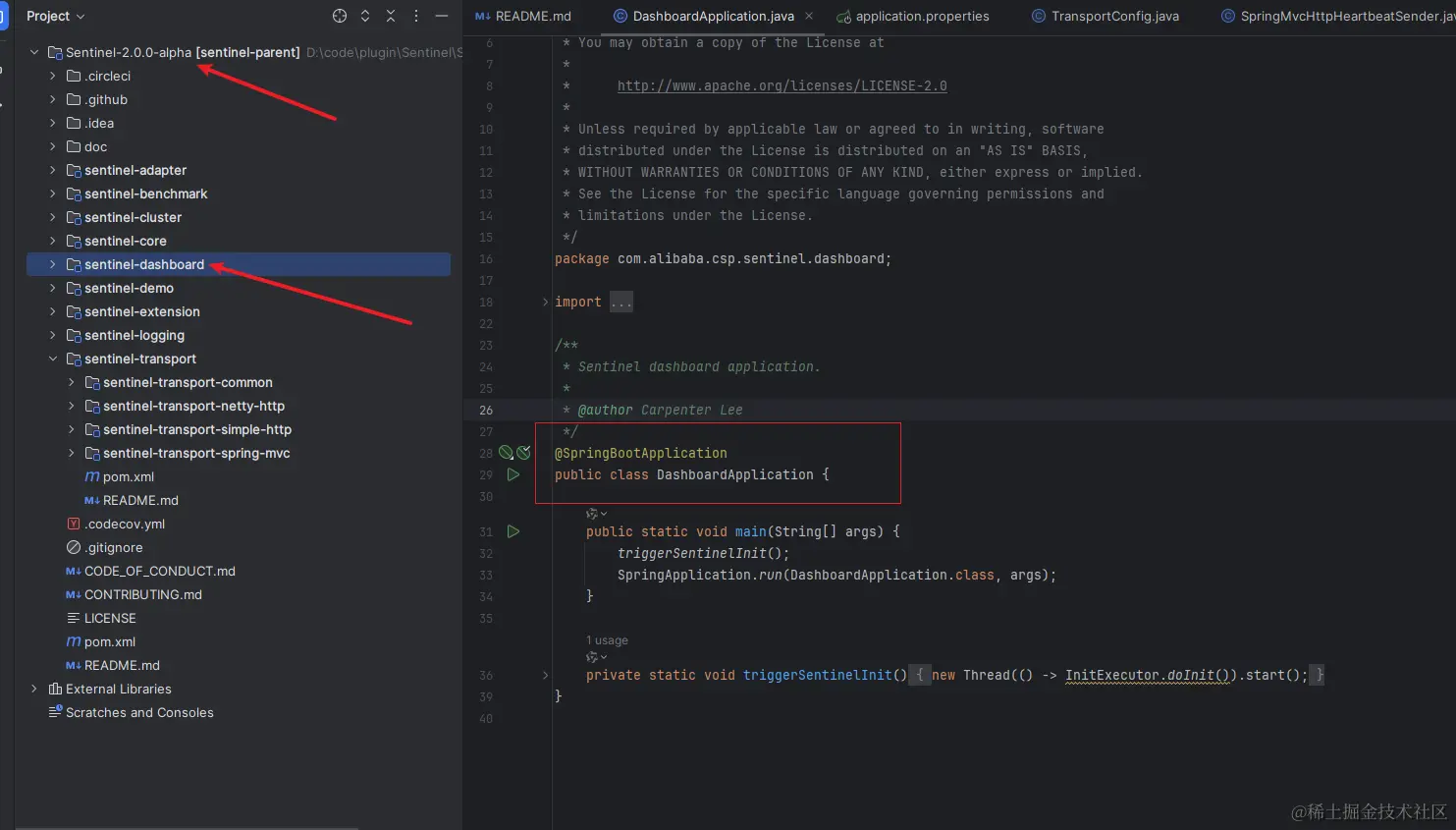Open the Project view dropdown
The height and width of the screenshot is (830, 1456).
pyautogui.click(x=55, y=16)
